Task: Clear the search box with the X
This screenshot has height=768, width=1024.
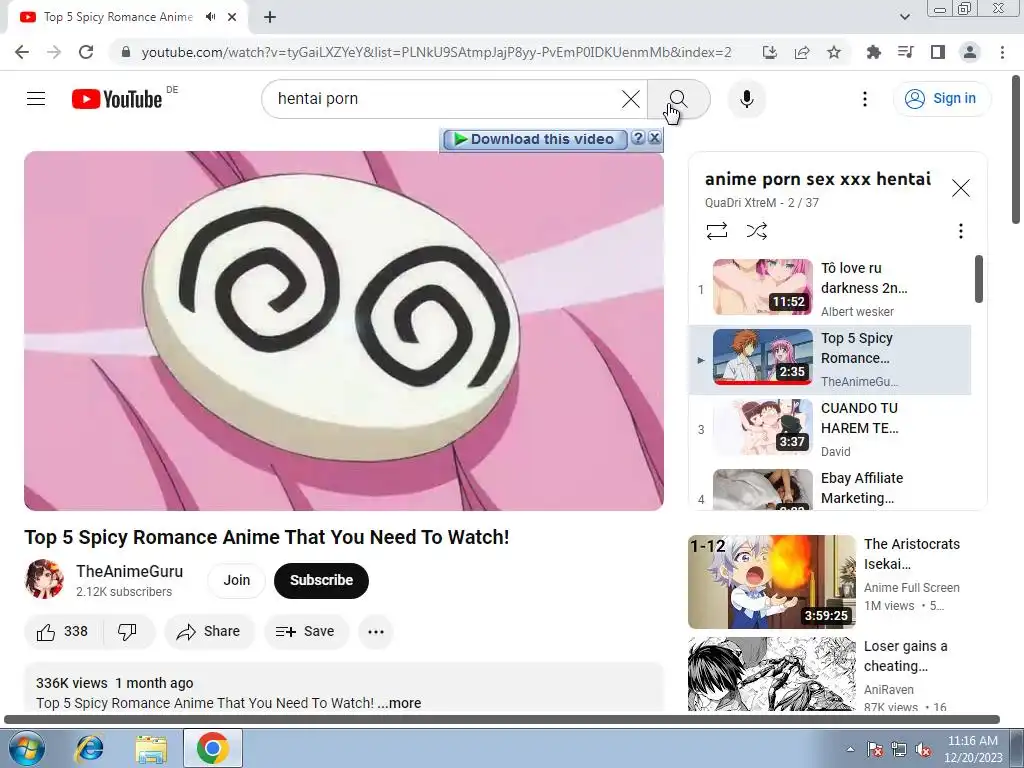Action: pyautogui.click(x=631, y=99)
